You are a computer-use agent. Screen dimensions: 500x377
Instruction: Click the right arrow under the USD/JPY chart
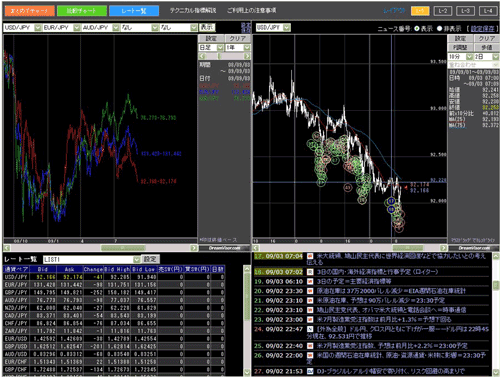pos(443,248)
